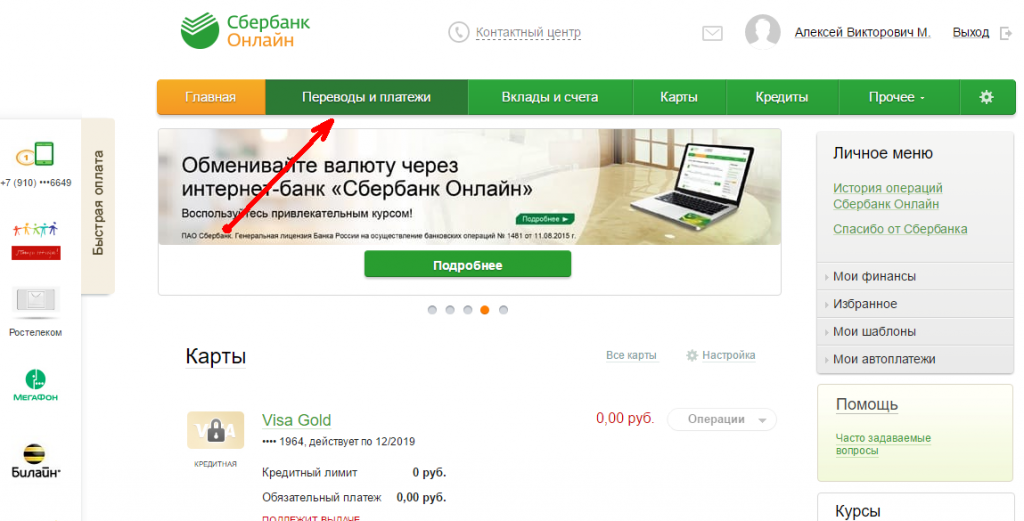
Task: Click the user profile avatar
Action: point(762,31)
